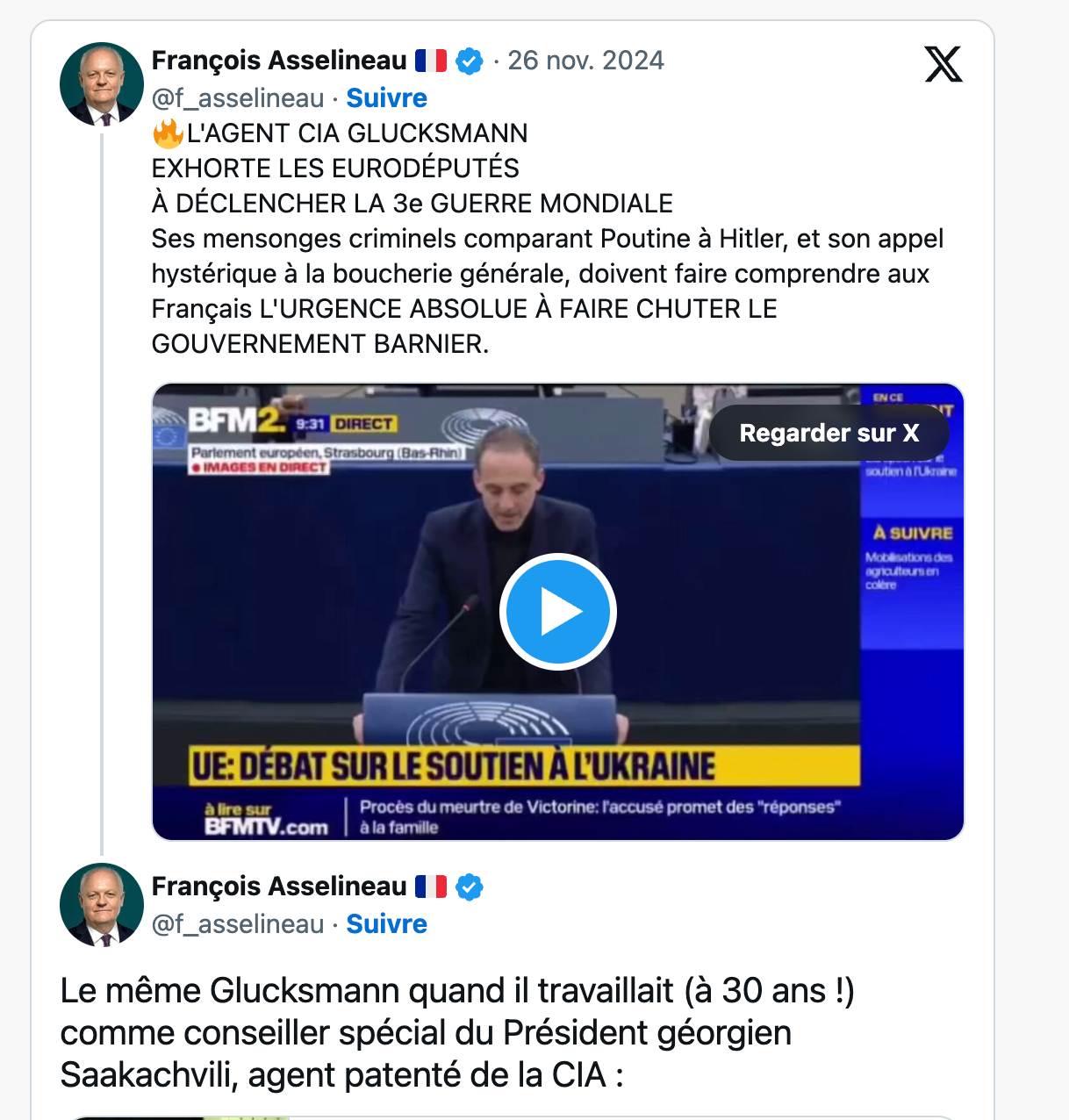Click the first tweet's author name

pyautogui.click(x=279, y=61)
